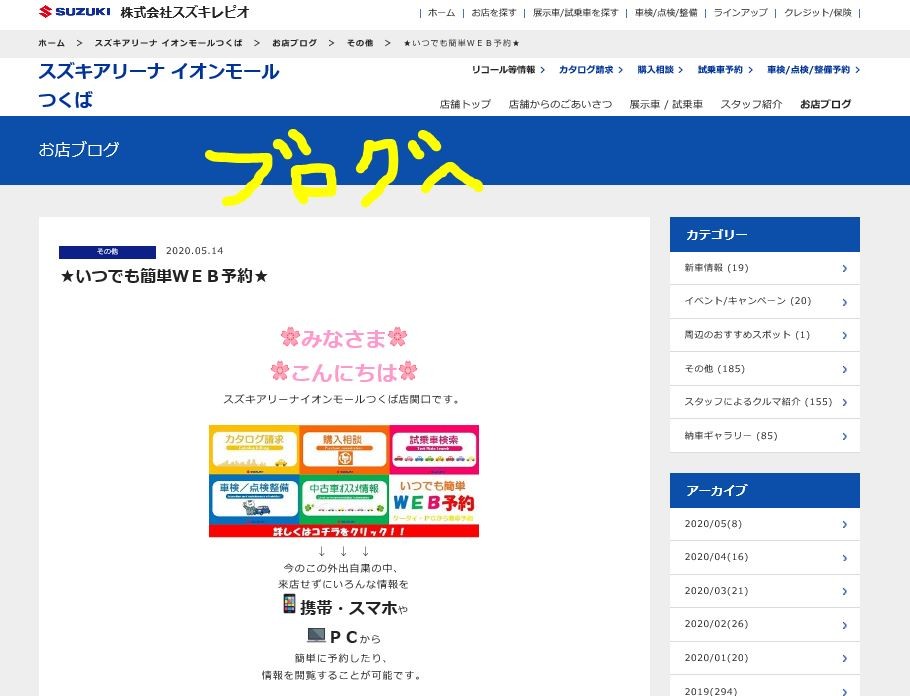Open 車検/点検/整備 in top navigation

666,12
